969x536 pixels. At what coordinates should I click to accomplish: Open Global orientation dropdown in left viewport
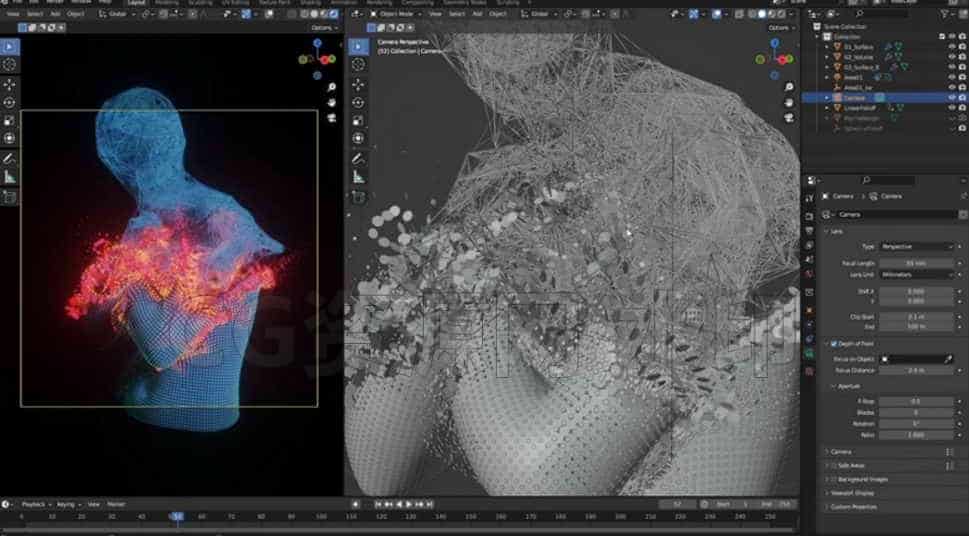click(116, 14)
